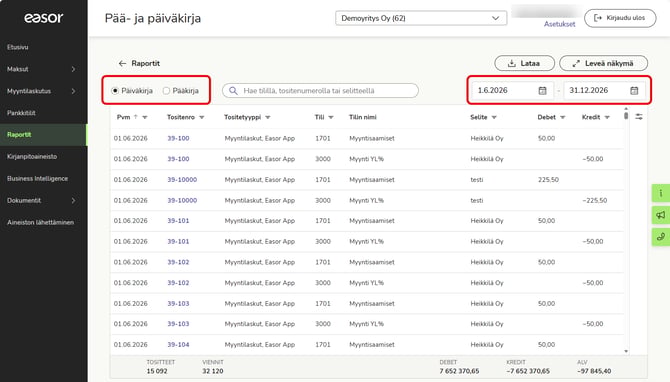
Task: Open the Demoyritys Oy (62) company dropdown
Action: tap(421, 18)
